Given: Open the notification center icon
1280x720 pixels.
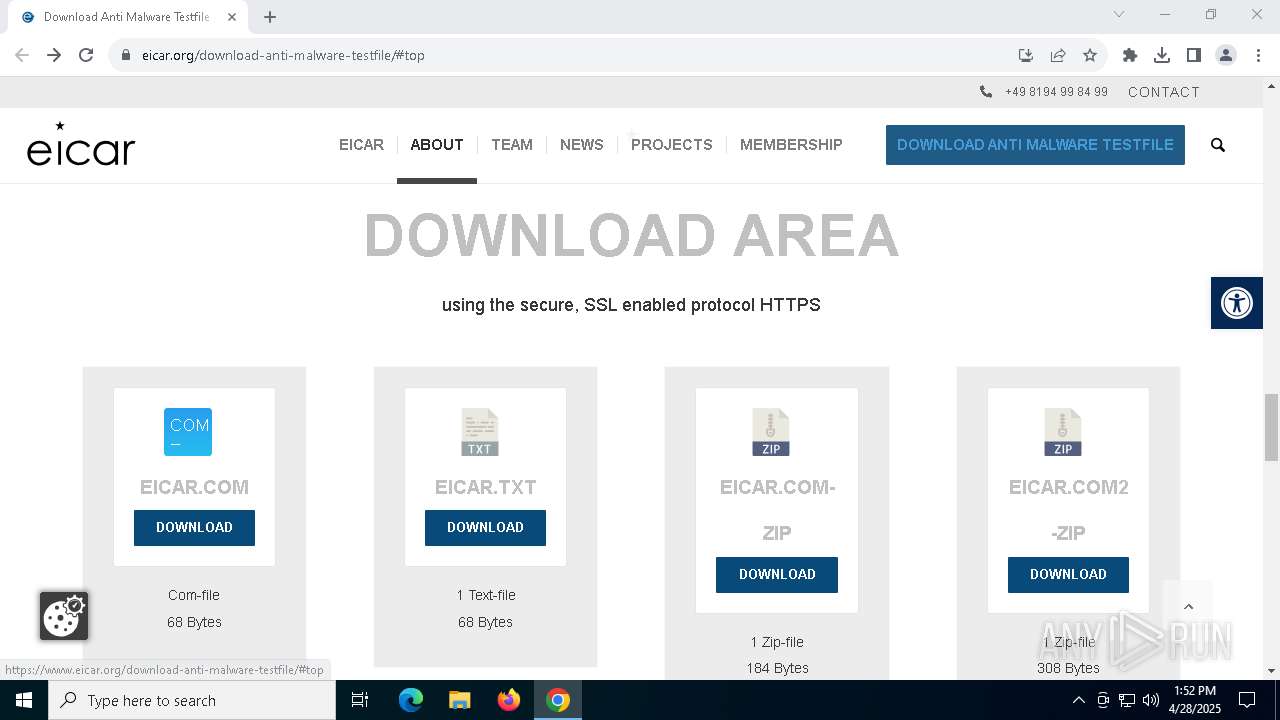Looking at the screenshot, I should [1247, 700].
